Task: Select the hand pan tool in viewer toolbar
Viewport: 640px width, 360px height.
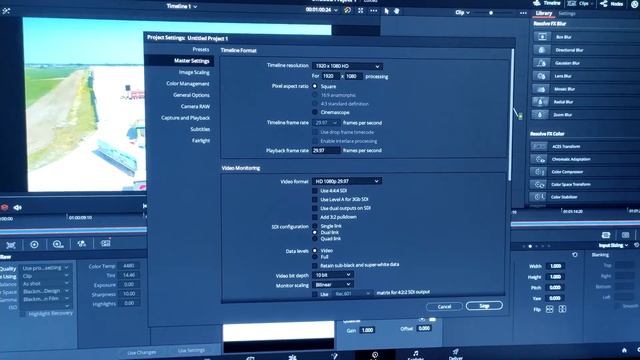Action: click(396, 11)
